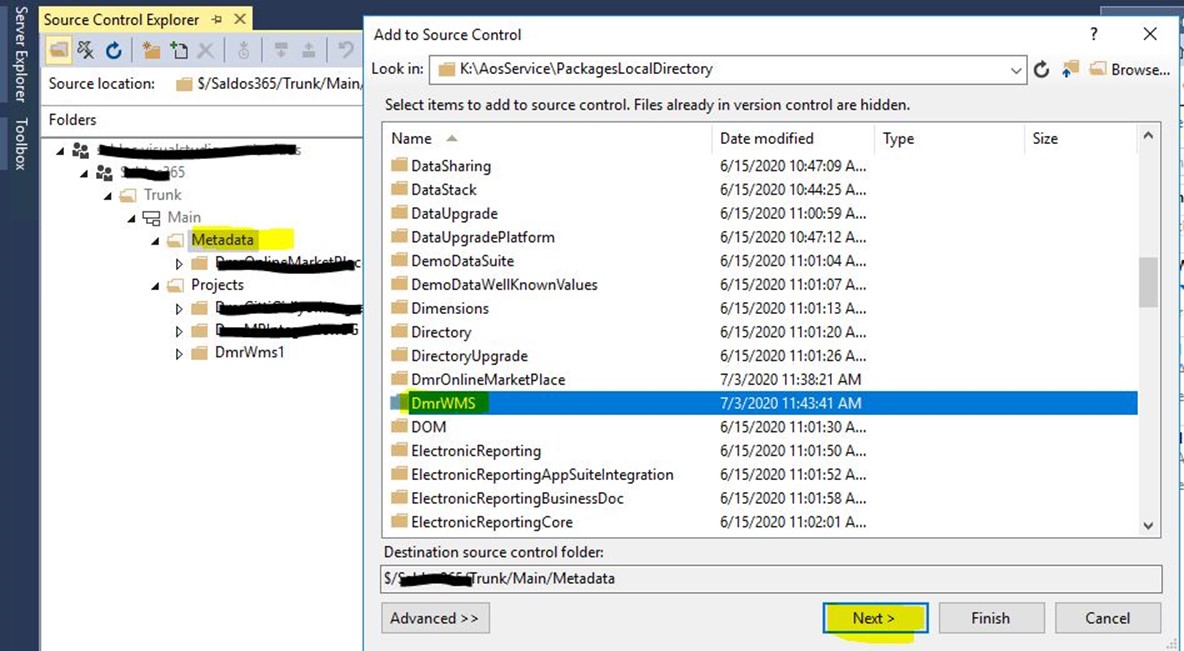Click the destination source control folder field
Viewport: 1184px width, 651px height.
pos(771,578)
